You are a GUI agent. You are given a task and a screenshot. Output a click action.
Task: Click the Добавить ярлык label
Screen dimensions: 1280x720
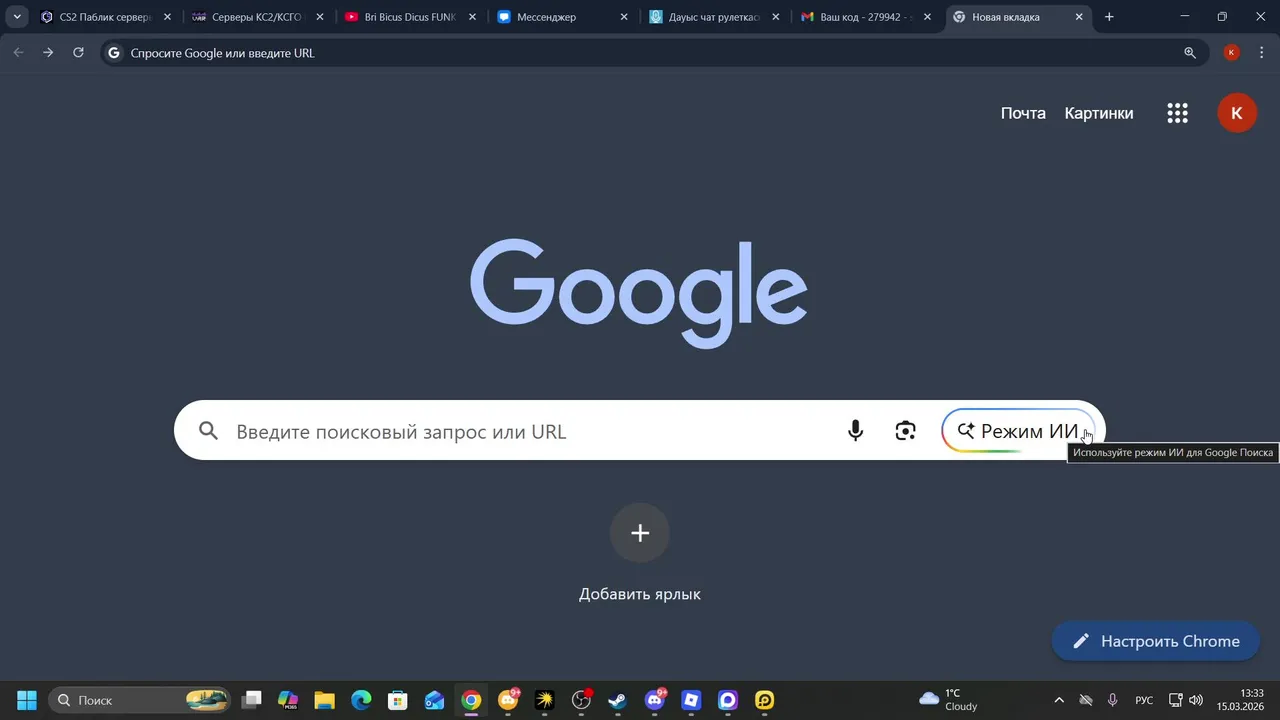[x=640, y=594]
